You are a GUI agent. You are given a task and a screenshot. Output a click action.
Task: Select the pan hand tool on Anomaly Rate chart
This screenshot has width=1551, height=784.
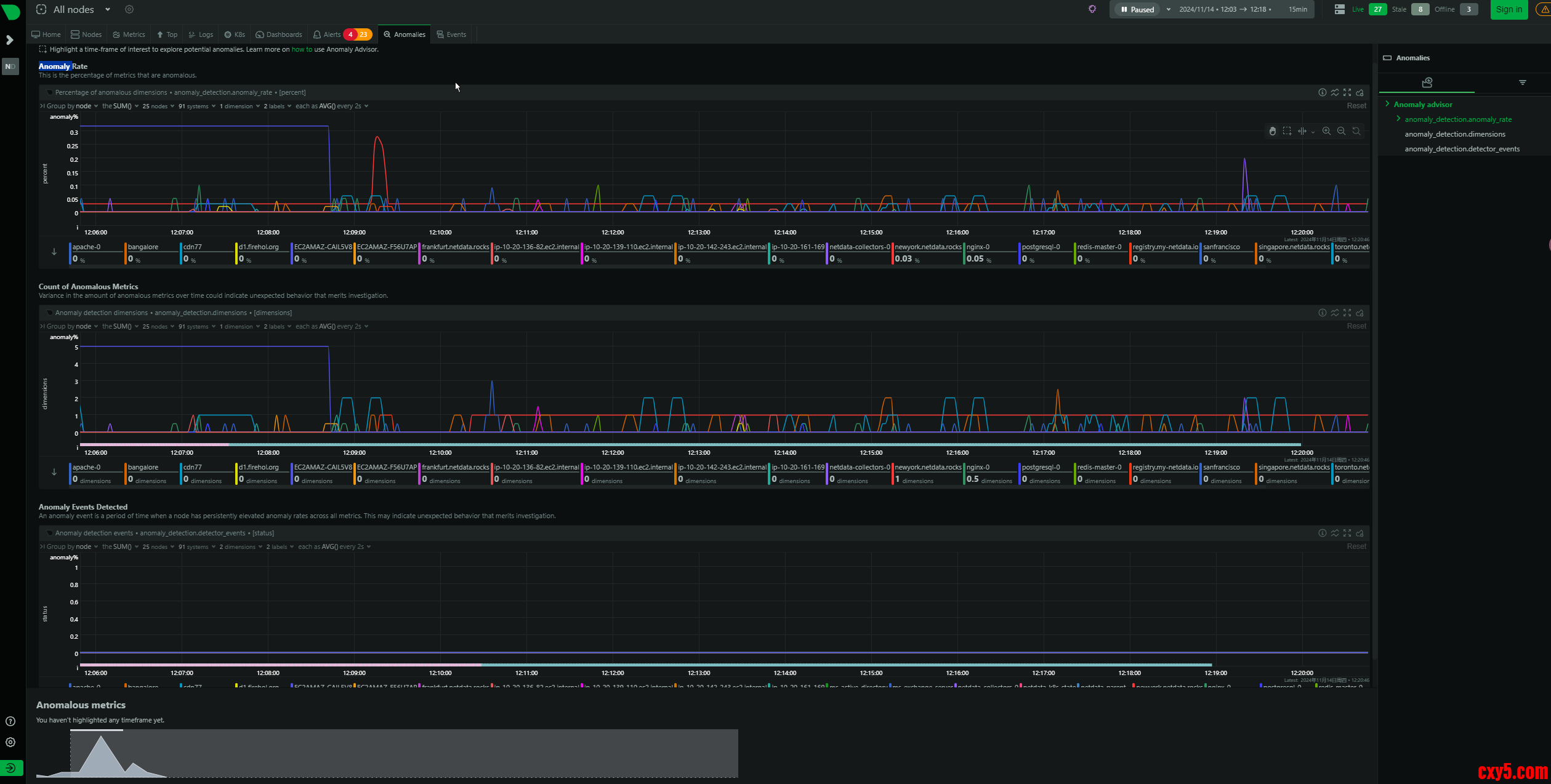click(1272, 131)
